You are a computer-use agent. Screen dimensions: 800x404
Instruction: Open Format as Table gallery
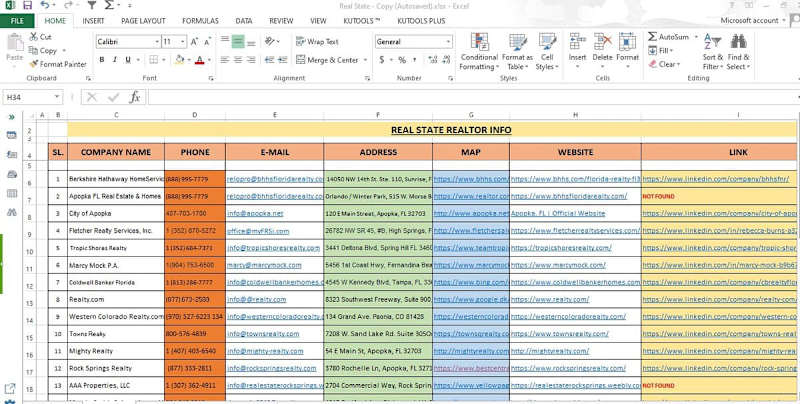point(517,52)
